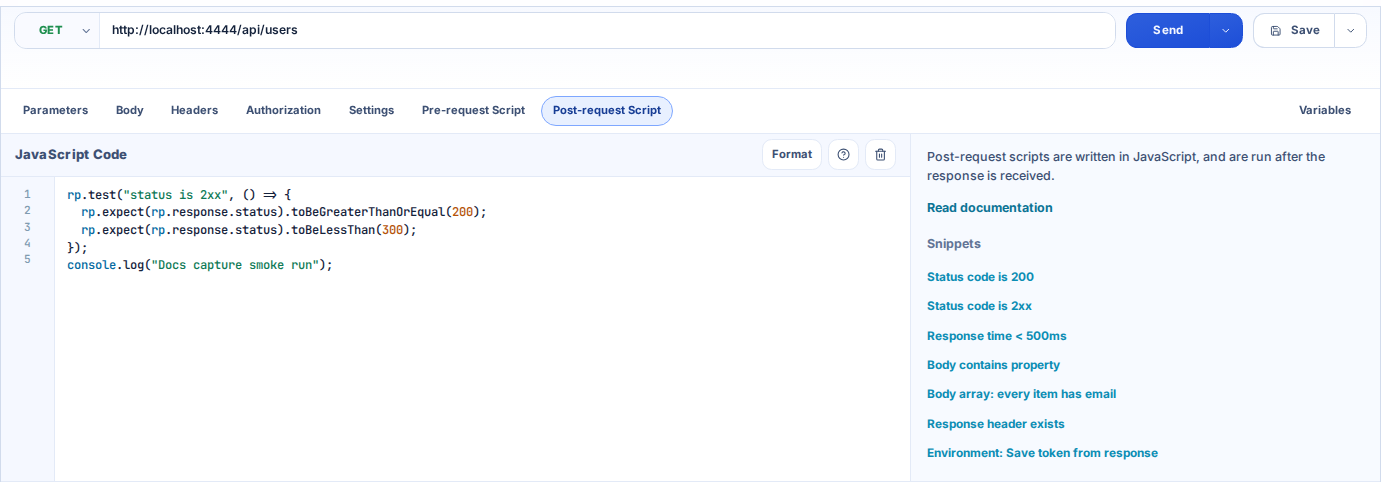
Task: Click code line with console.log statement
Action: (x=199, y=265)
